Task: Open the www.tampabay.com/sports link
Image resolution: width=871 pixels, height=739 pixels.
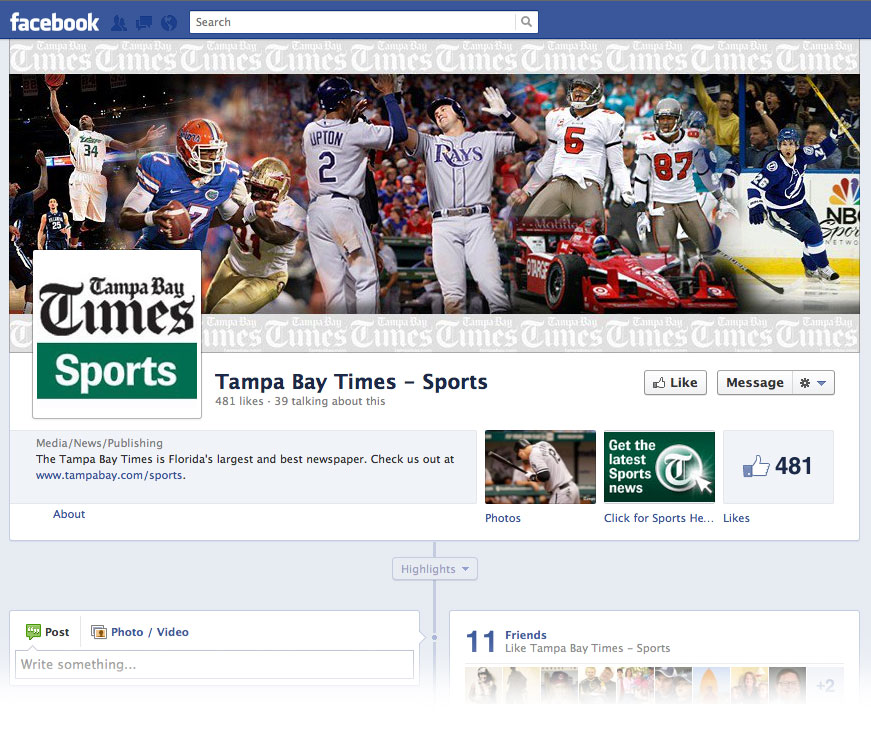Action: click(x=109, y=475)
